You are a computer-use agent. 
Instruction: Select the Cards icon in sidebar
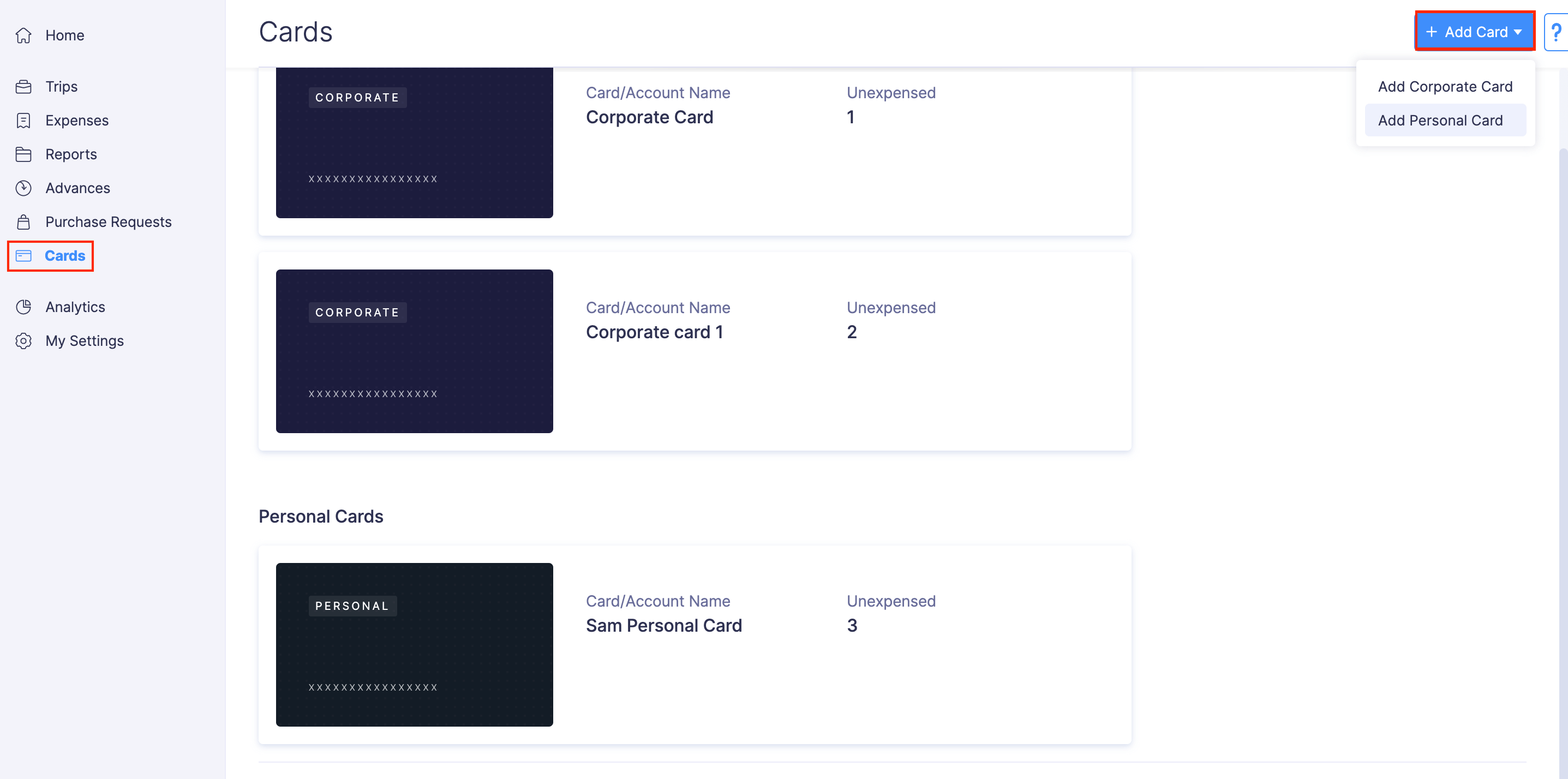[23, 256]
